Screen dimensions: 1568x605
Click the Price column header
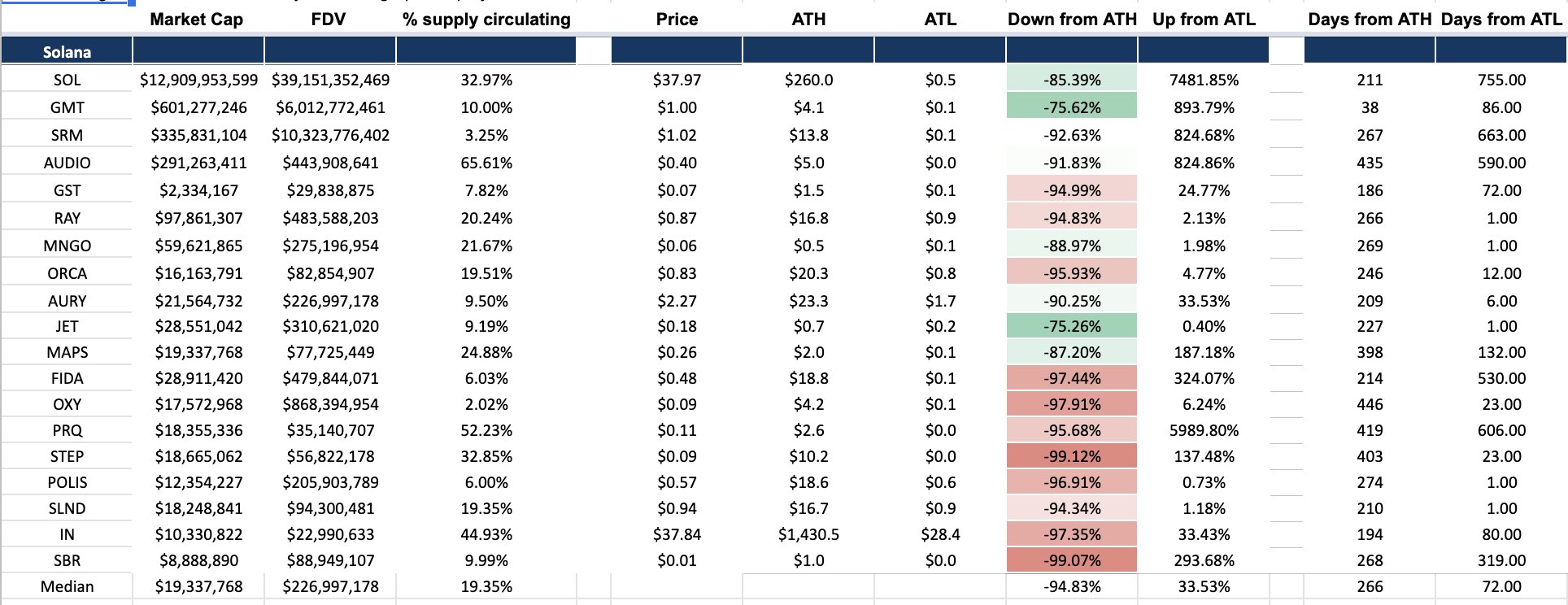point(677,19)
